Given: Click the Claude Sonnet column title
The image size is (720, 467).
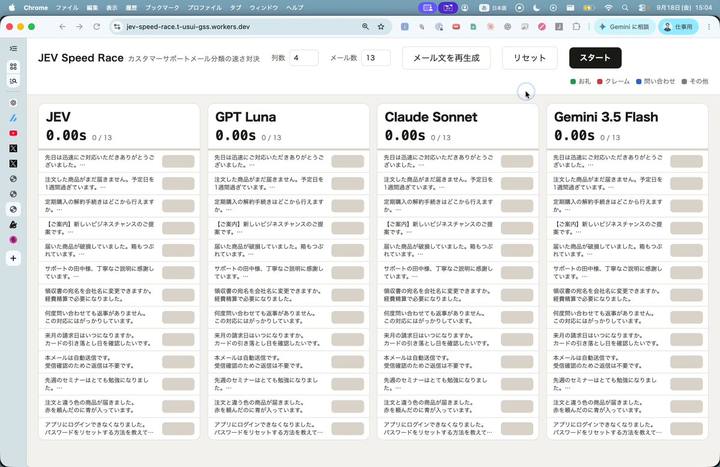Looking at the screenshot, I should tap(431, 117).
